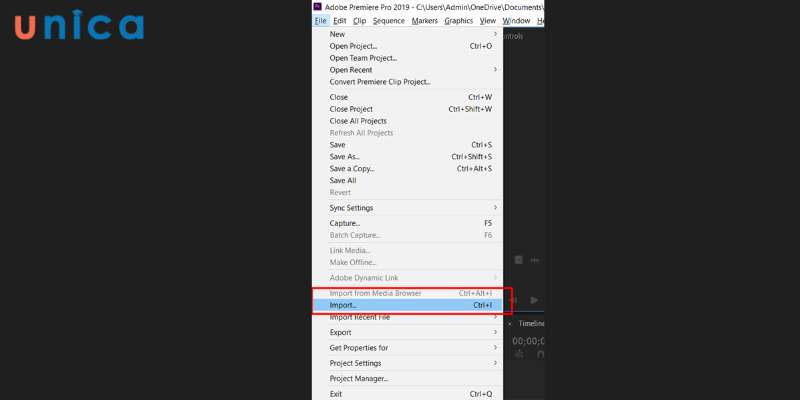The height and width of the screenshot is (400, 800).
Task: Expand the Adobe Dynamic Link submenu
Action: pyautogui.click(x=407, y=278)
